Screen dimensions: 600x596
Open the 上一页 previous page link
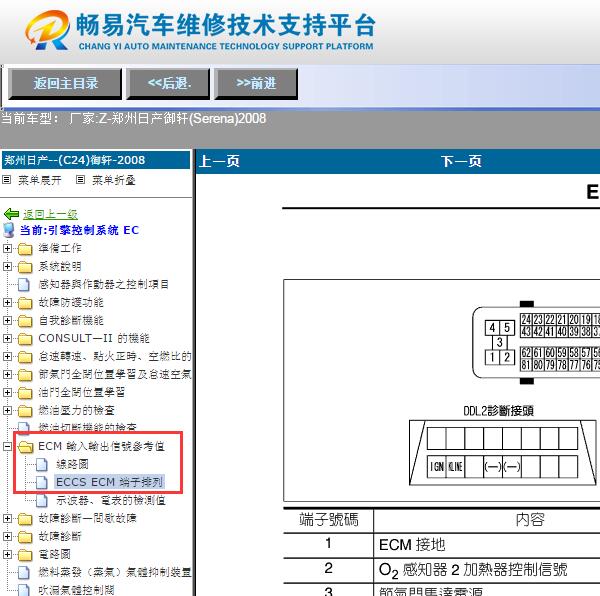pos(219,161)
